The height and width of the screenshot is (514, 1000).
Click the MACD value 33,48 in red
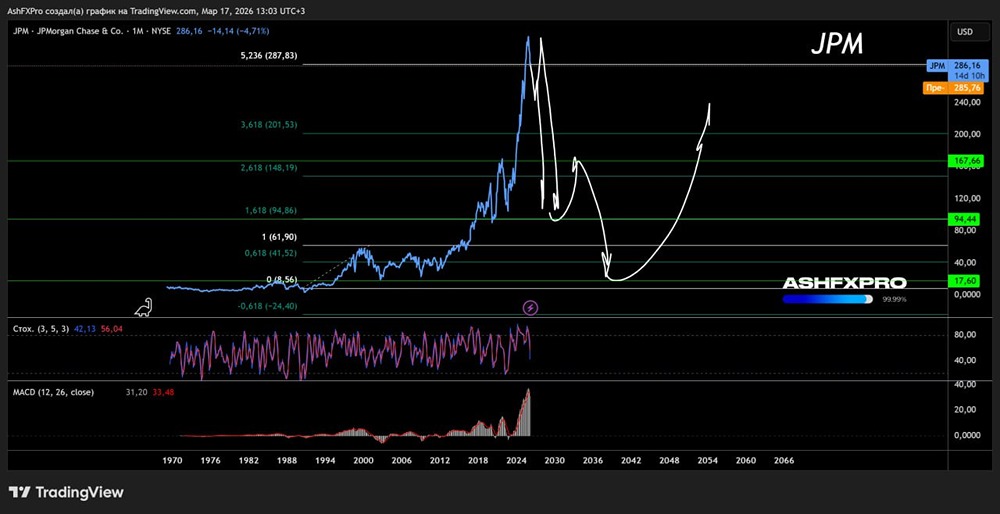[x=163, y=392]
